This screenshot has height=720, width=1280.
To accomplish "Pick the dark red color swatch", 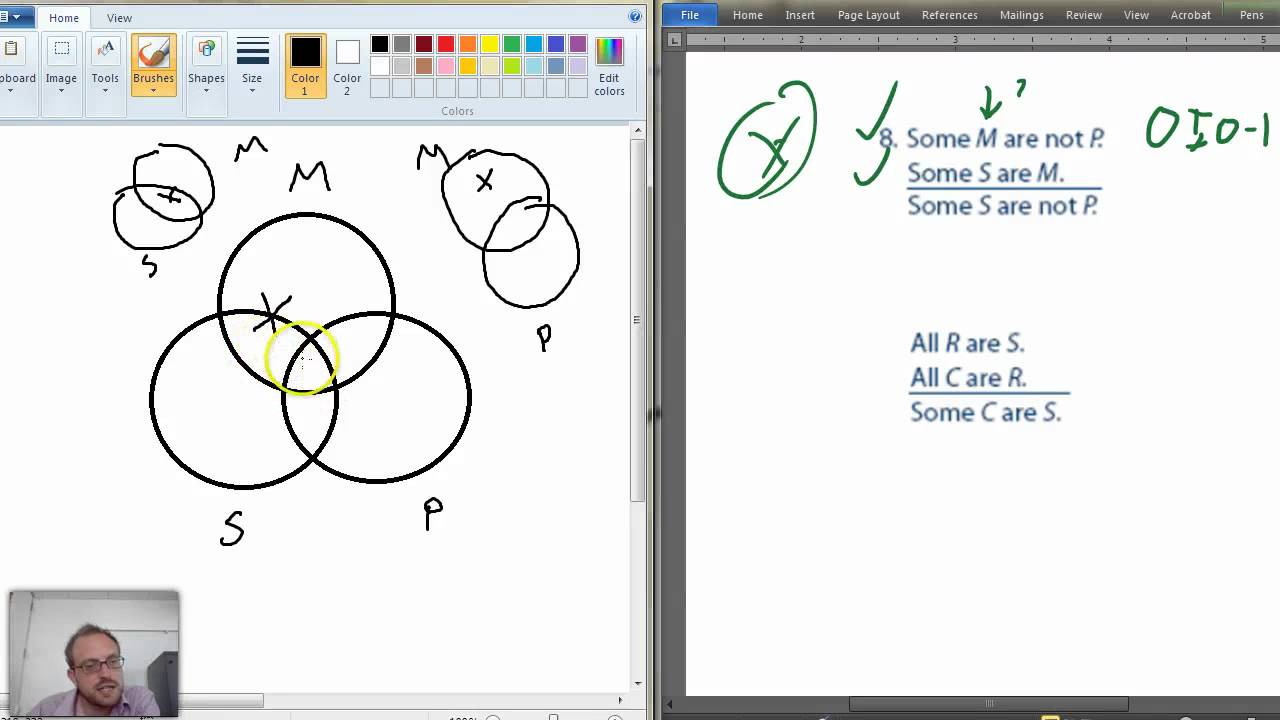I will pos(424,44).
